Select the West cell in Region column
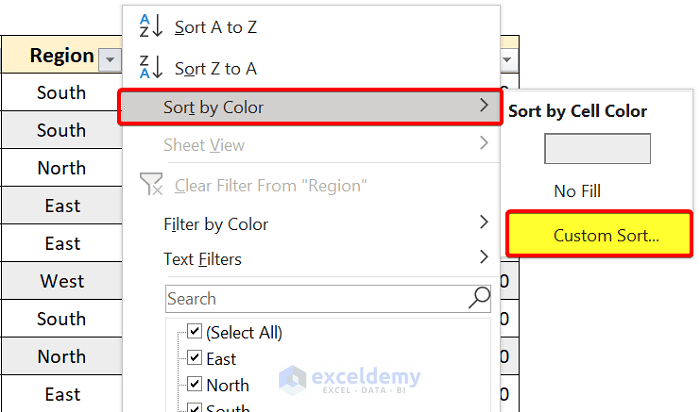The image size is (700, 412). (61, 281)
